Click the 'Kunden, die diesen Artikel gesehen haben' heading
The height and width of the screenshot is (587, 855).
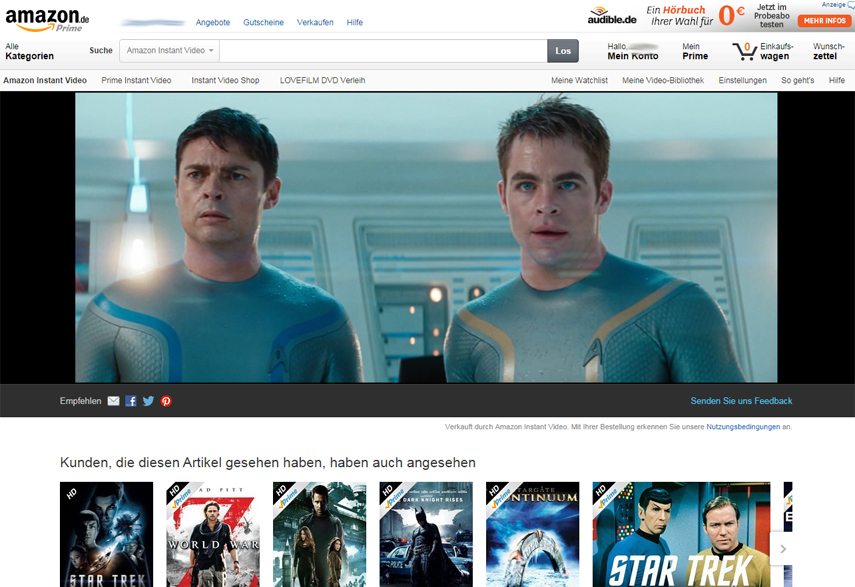(268, 463)
